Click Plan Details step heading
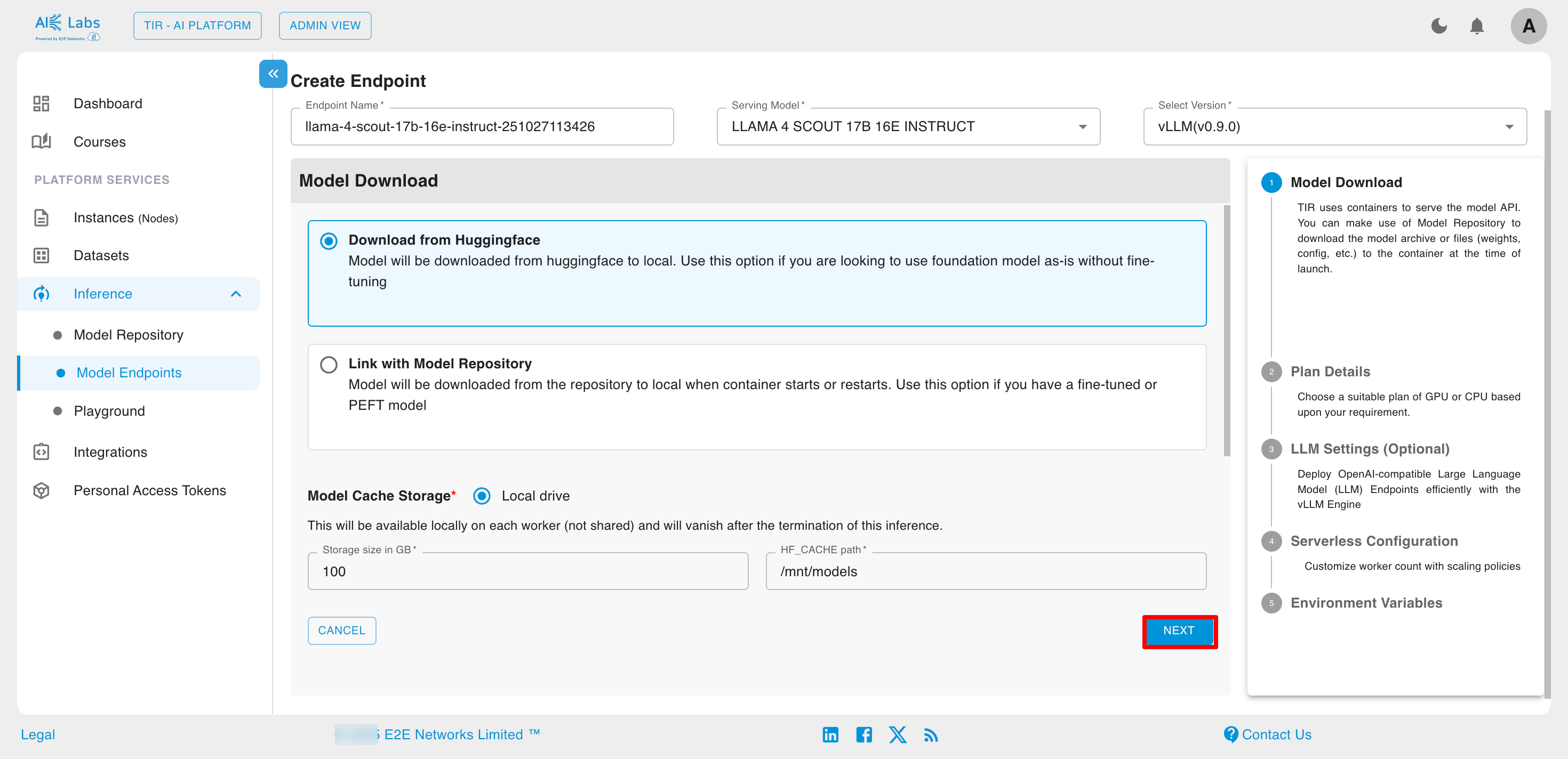The image size is (1568, 759). tap(1330, 372)
